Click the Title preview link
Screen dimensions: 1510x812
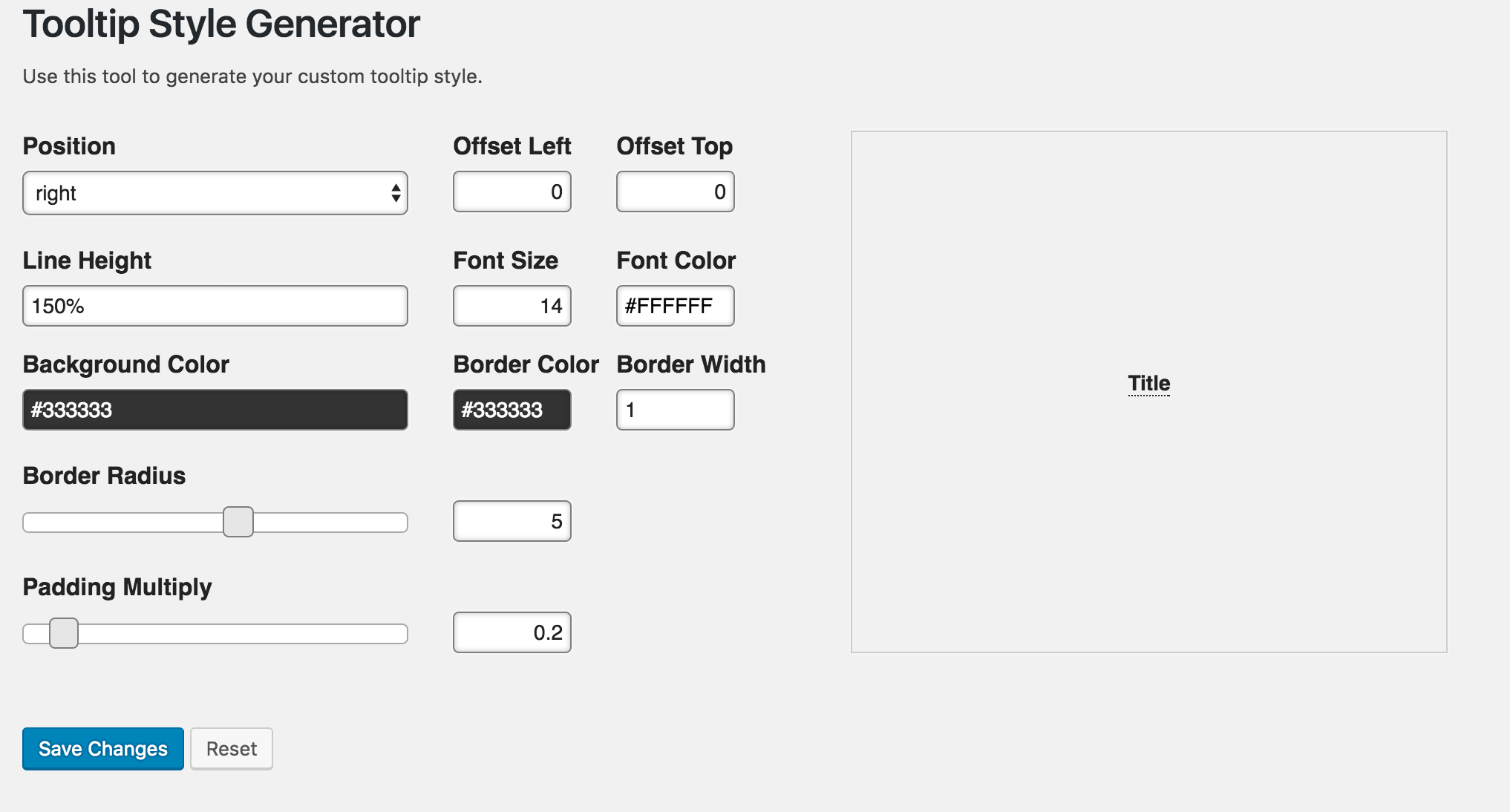tap(1149, 384)
